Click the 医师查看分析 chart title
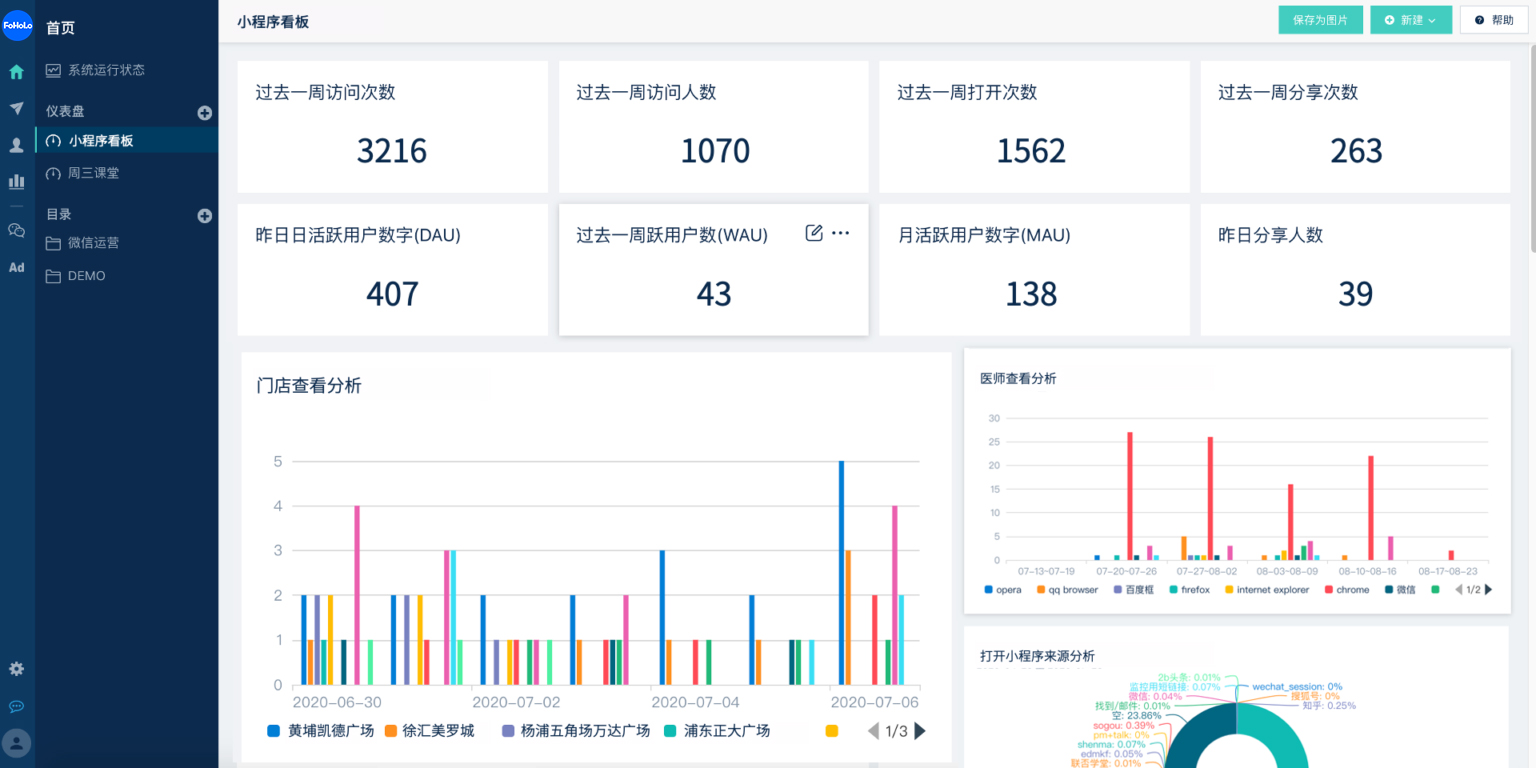This screenshot has width=1536, height=768. [1018, 378]
